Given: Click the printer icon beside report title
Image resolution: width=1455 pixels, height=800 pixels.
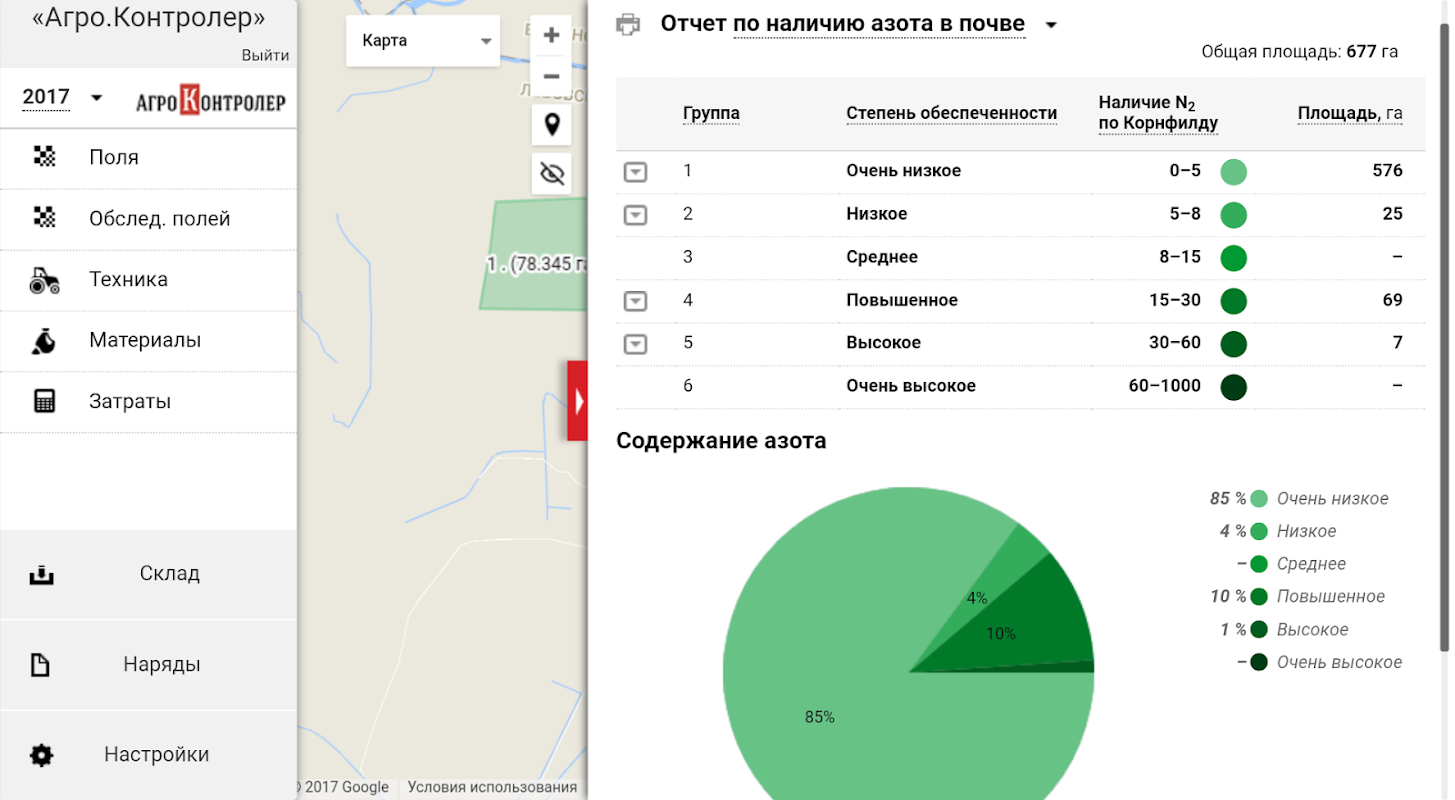Looking at the screenshot, I should 628,25.
